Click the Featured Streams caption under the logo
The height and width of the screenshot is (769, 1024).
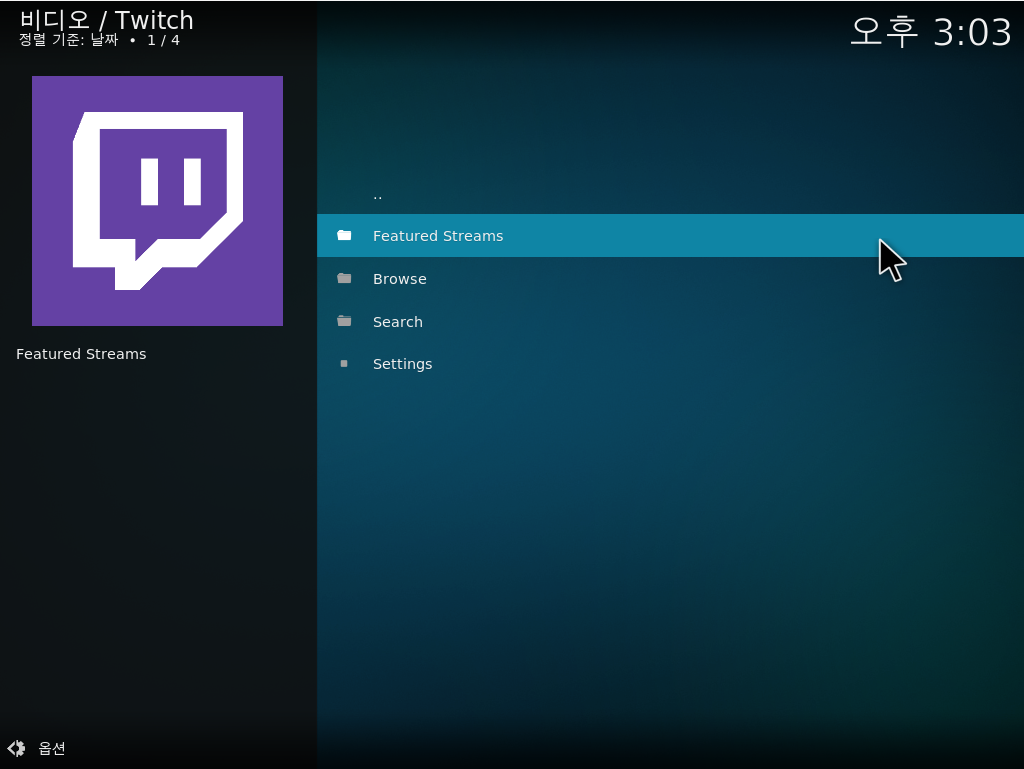click(81, 354)
